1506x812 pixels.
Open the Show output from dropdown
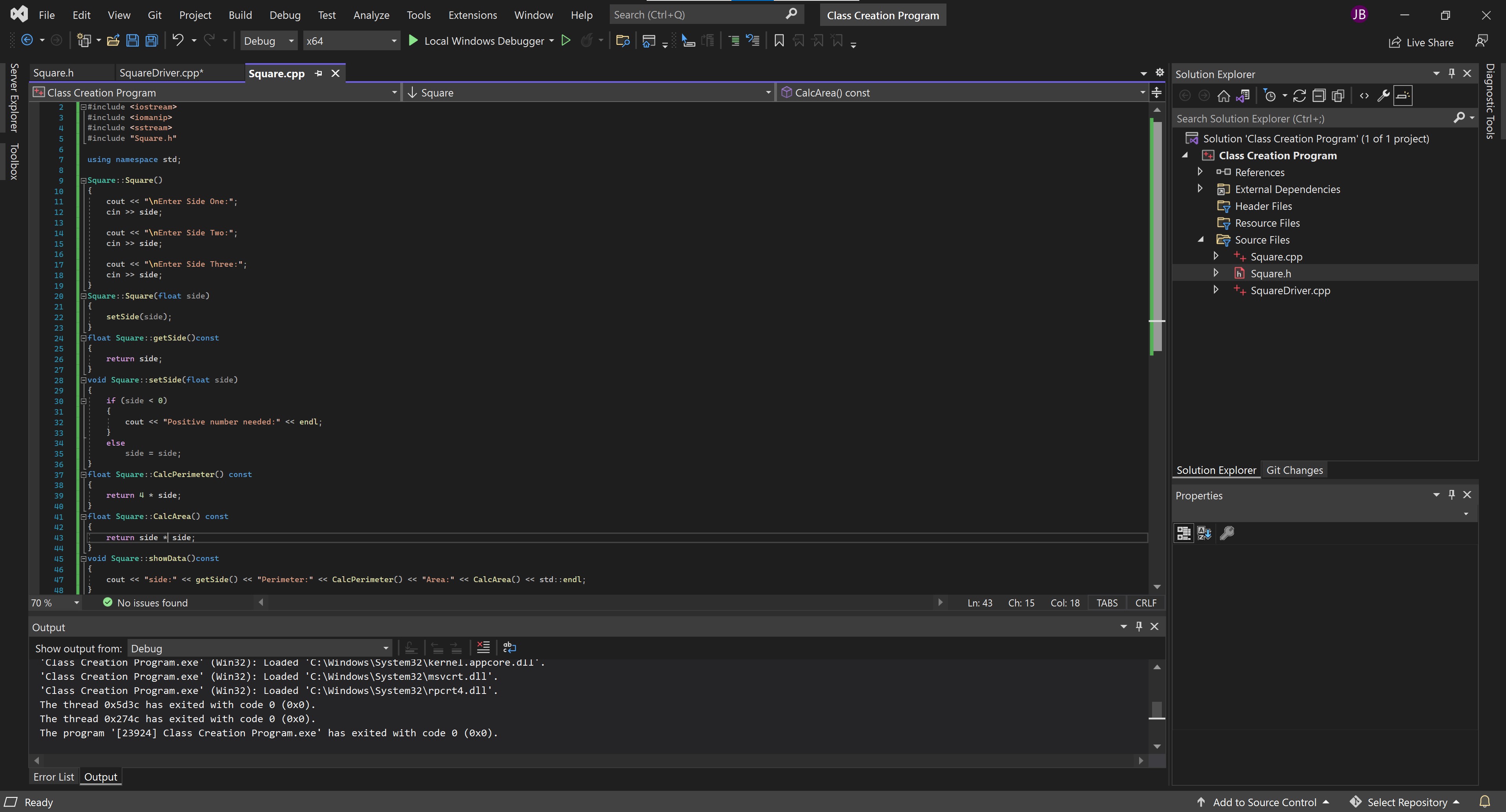[x=260, y=648]
